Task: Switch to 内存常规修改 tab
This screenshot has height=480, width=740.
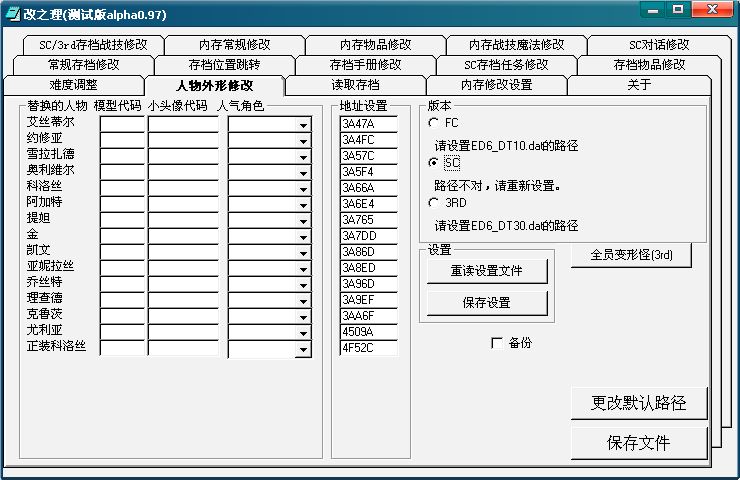Action: (235, 45)
